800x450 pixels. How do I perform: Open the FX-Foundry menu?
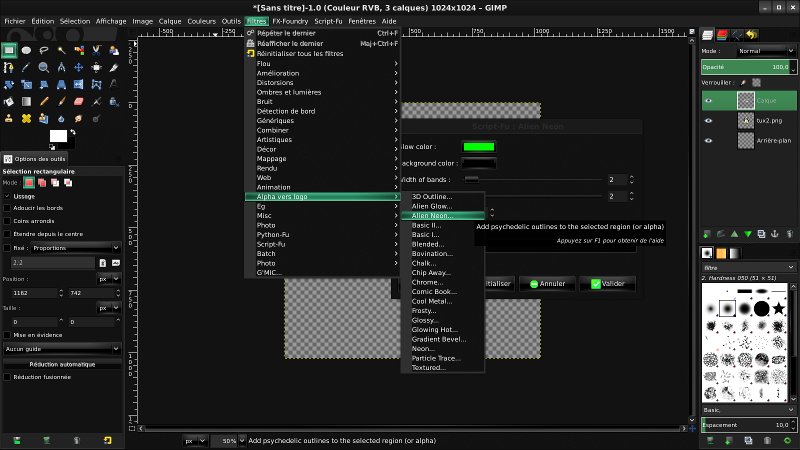tap(290, 21)
